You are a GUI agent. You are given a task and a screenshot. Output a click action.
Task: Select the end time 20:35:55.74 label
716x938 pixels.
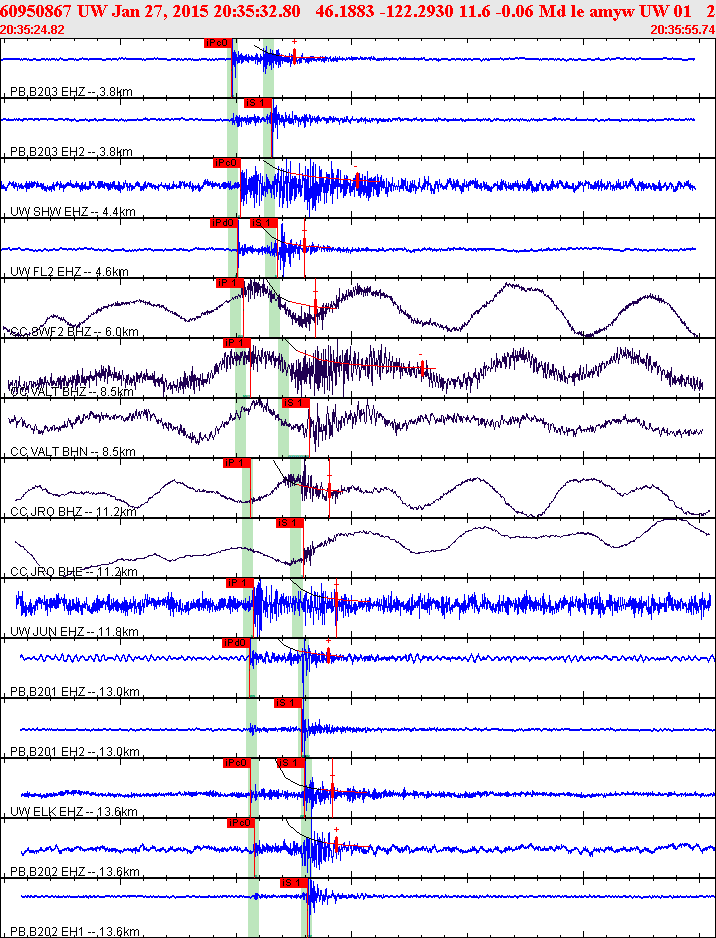[x=682, y=29]
